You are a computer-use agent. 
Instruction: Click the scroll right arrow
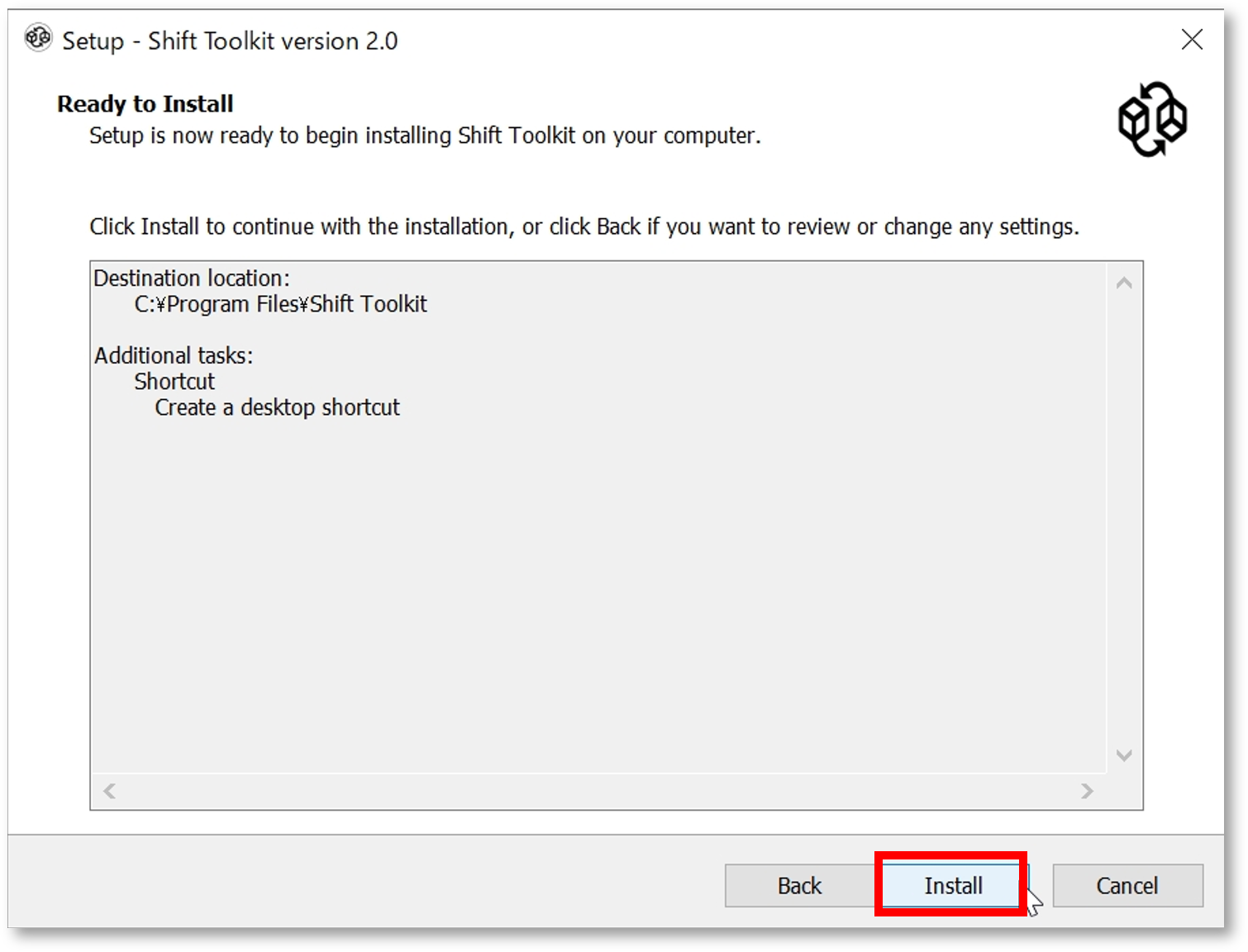(x=1087, y=791)
